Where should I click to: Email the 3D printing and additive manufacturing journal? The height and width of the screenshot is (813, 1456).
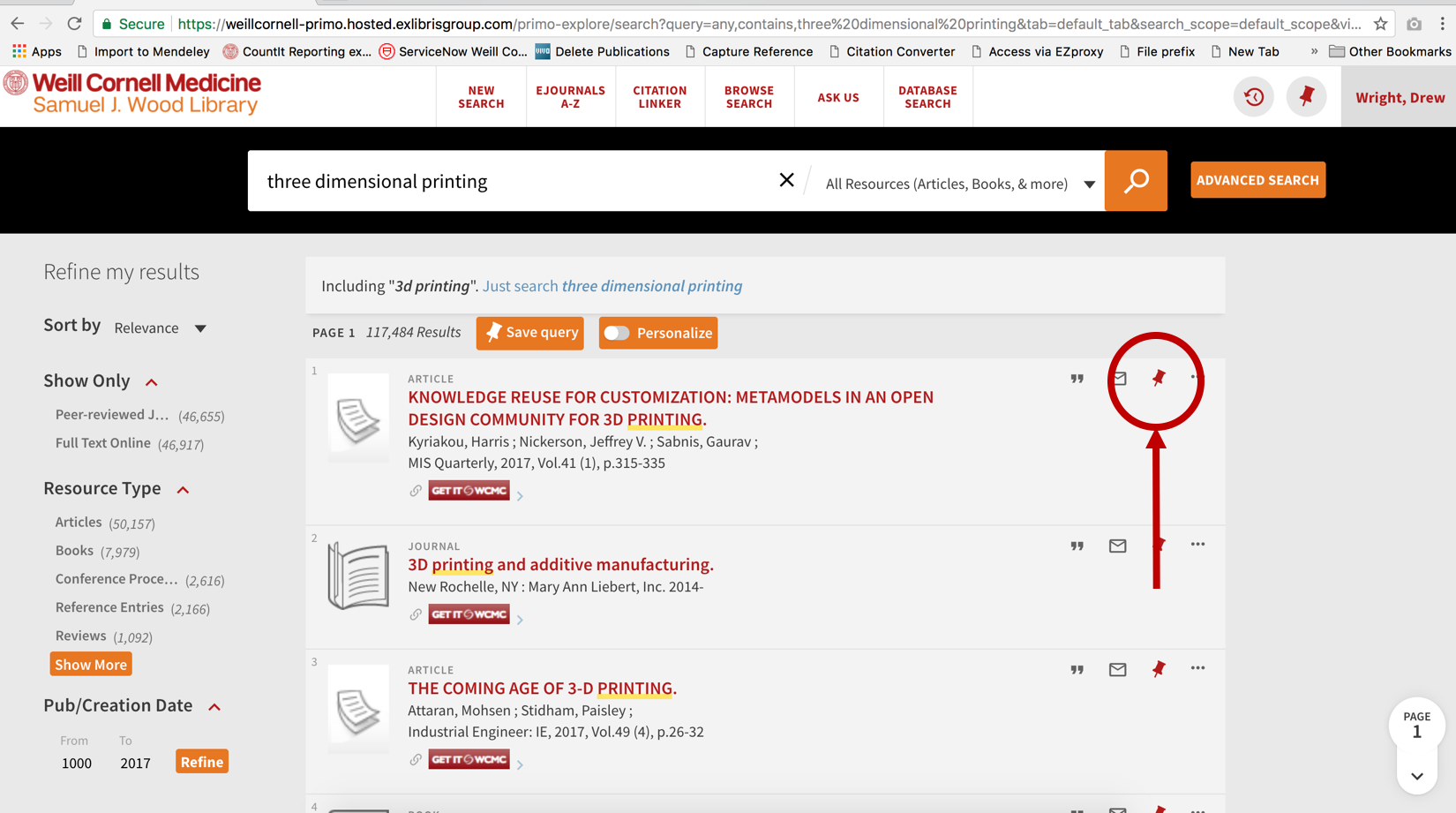[1117, 546]
